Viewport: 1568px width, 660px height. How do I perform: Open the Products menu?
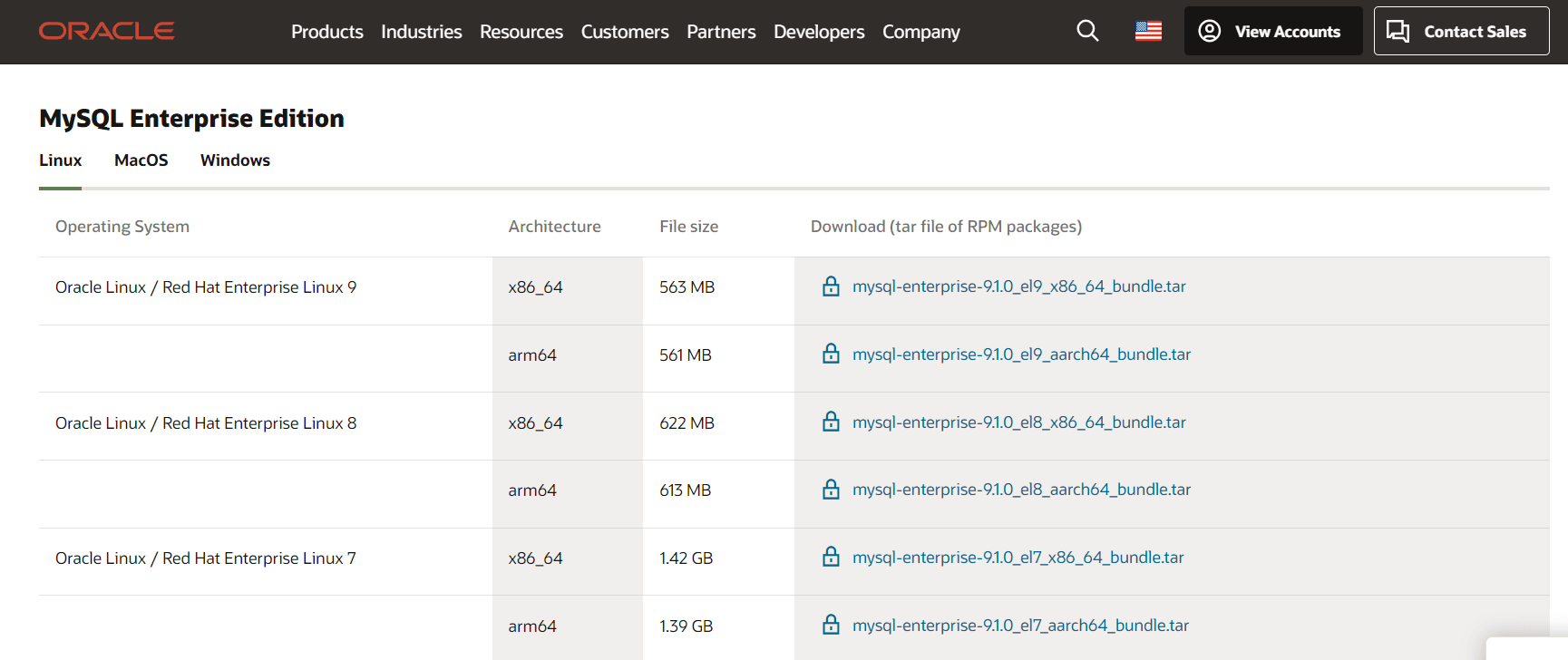click(x=327, y=32)
